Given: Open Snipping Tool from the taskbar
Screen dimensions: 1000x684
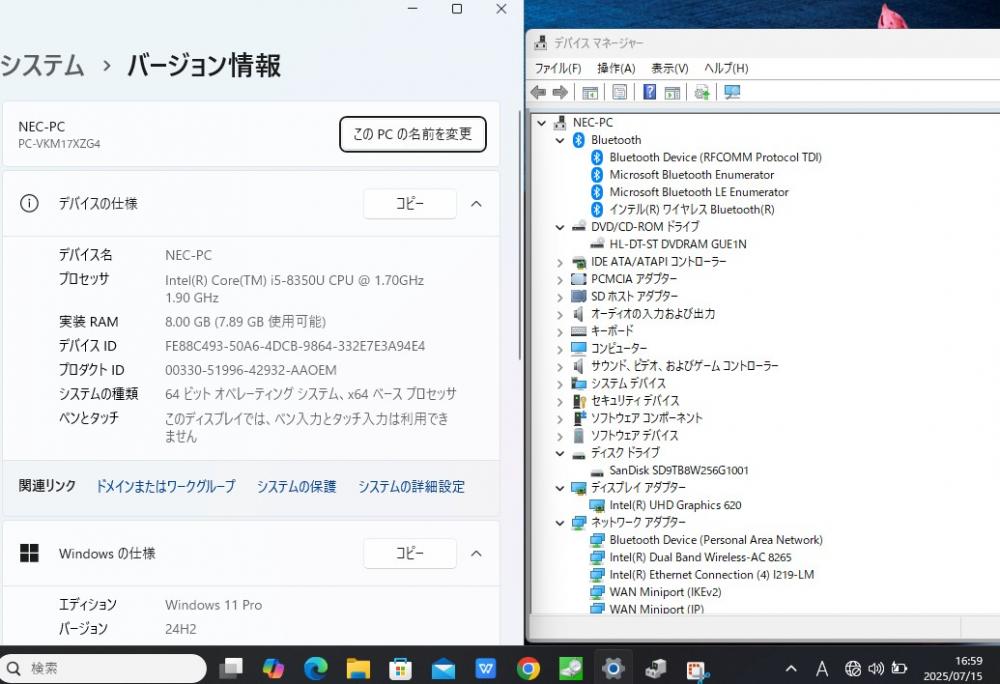Looking at the screenshot, I should 698,669.
